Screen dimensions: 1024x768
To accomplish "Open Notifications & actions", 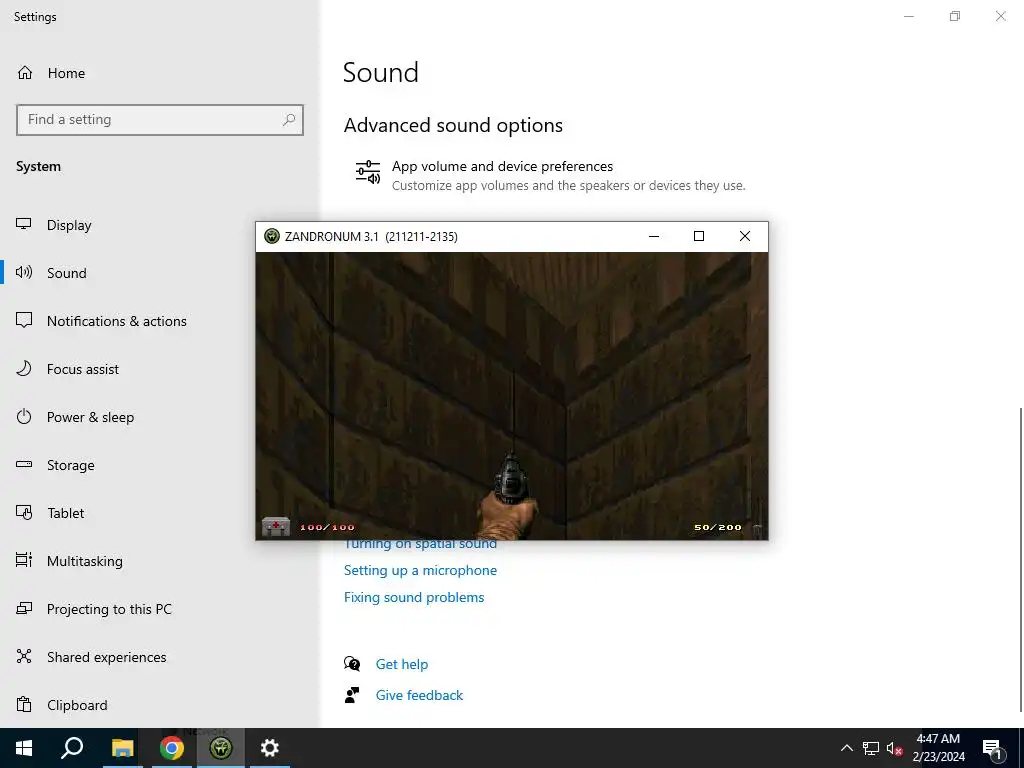I will tap(117, 321).
